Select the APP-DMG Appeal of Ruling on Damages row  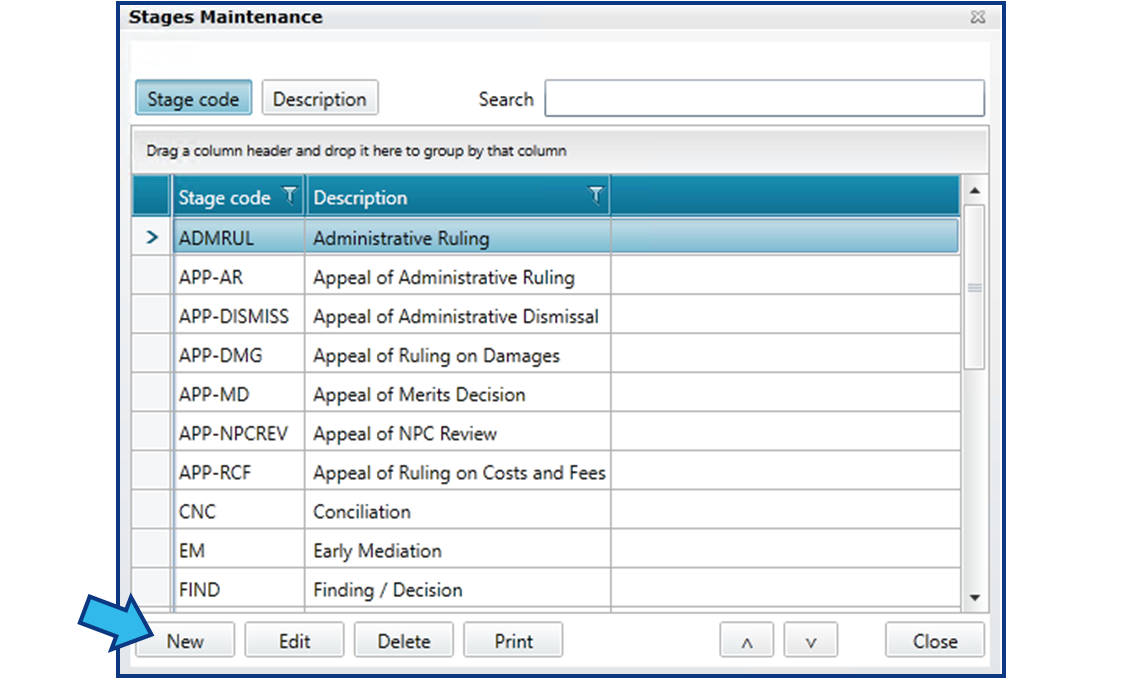click(x=546, y=355)
